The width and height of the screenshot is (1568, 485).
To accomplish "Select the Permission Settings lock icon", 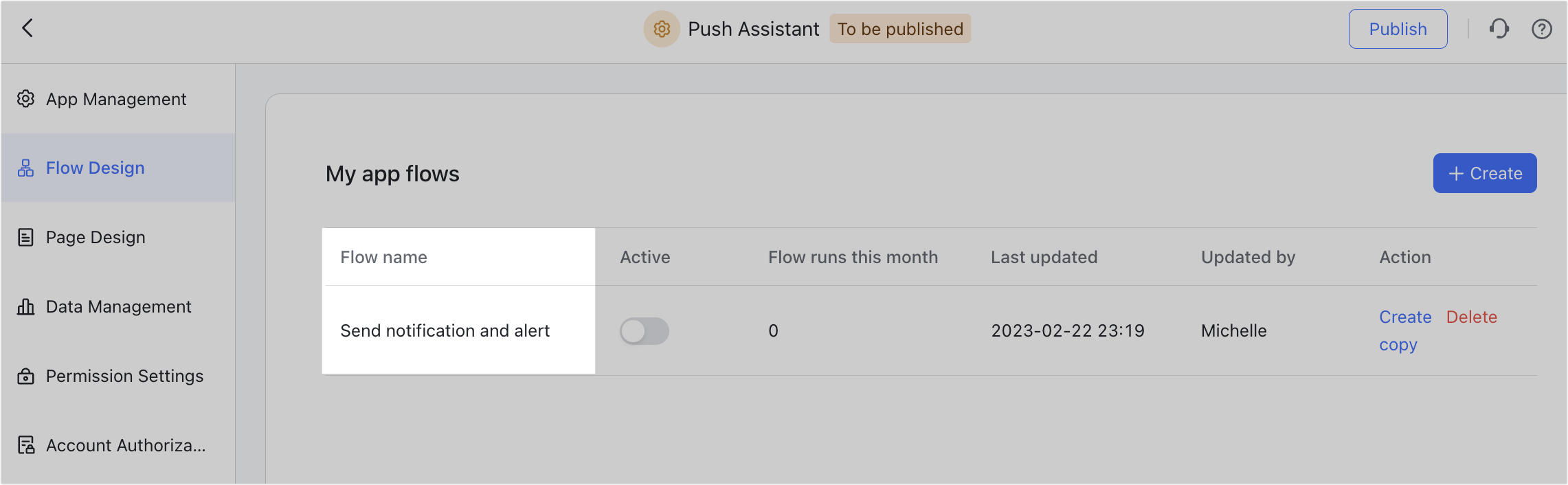I will point(25,376).
